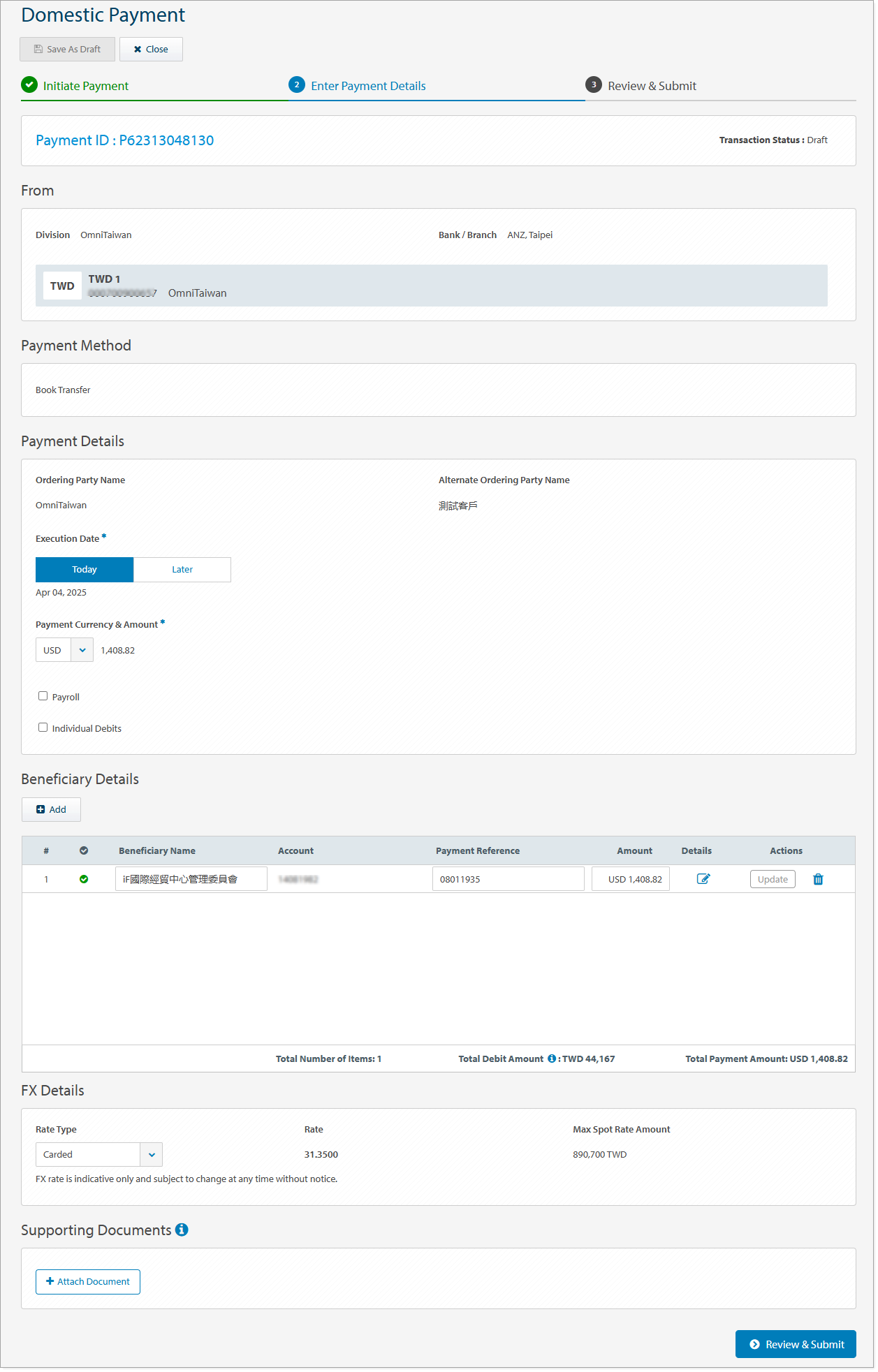This screenshot has width=878, height=1372.
Task: Click the select-all check icon in table header
Action: click(x=84, y=850)
